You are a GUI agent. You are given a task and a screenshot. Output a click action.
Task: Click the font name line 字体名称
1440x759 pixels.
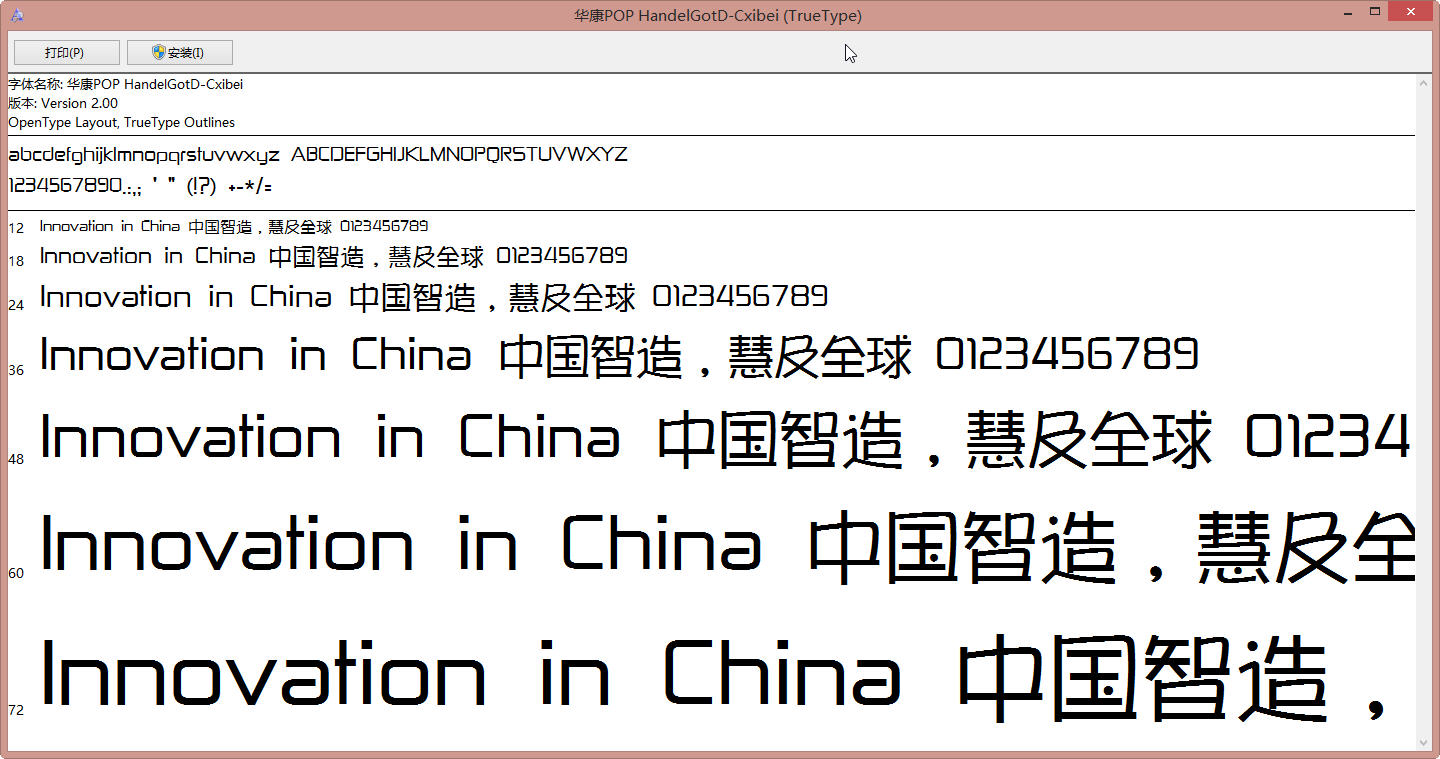tap(126, 84)
